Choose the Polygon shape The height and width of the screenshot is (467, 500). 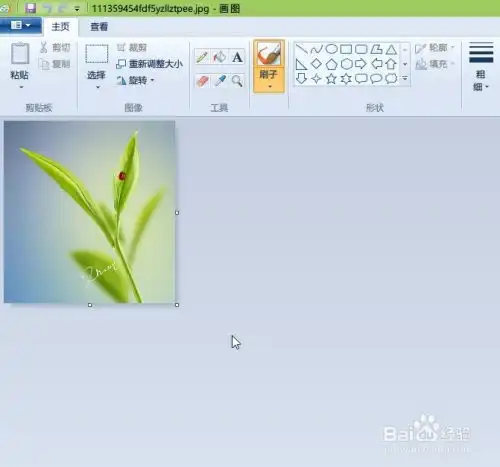click(x=376, y=49)
